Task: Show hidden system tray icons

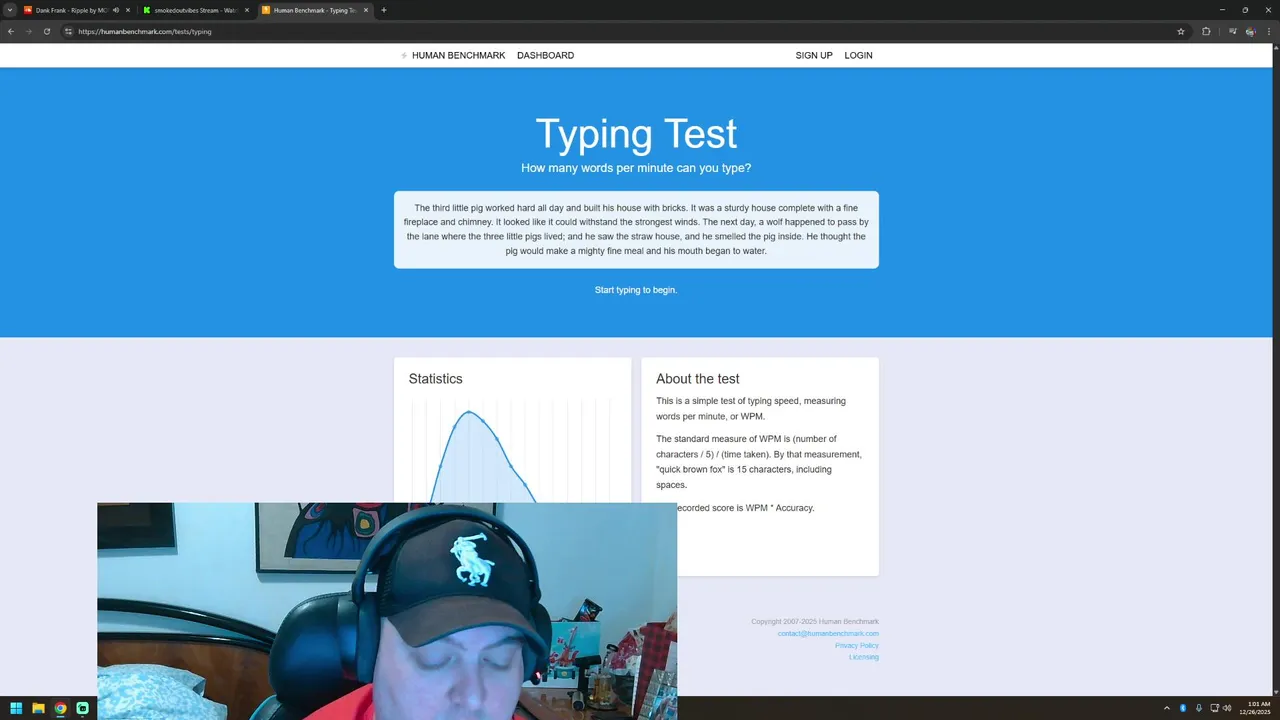Action: point(1166,708)
